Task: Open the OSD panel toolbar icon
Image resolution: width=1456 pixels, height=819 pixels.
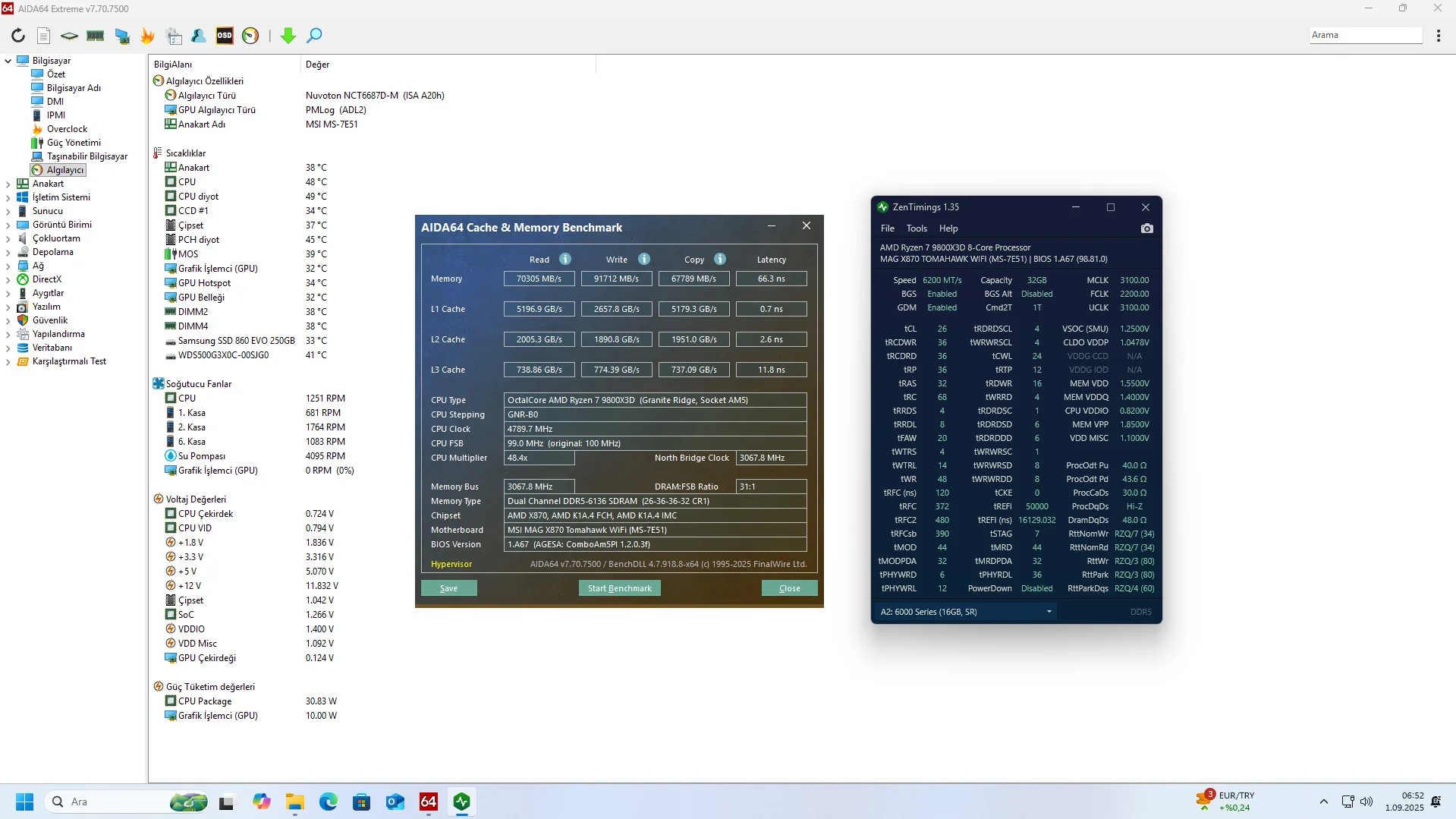Action: click(225, 36)
